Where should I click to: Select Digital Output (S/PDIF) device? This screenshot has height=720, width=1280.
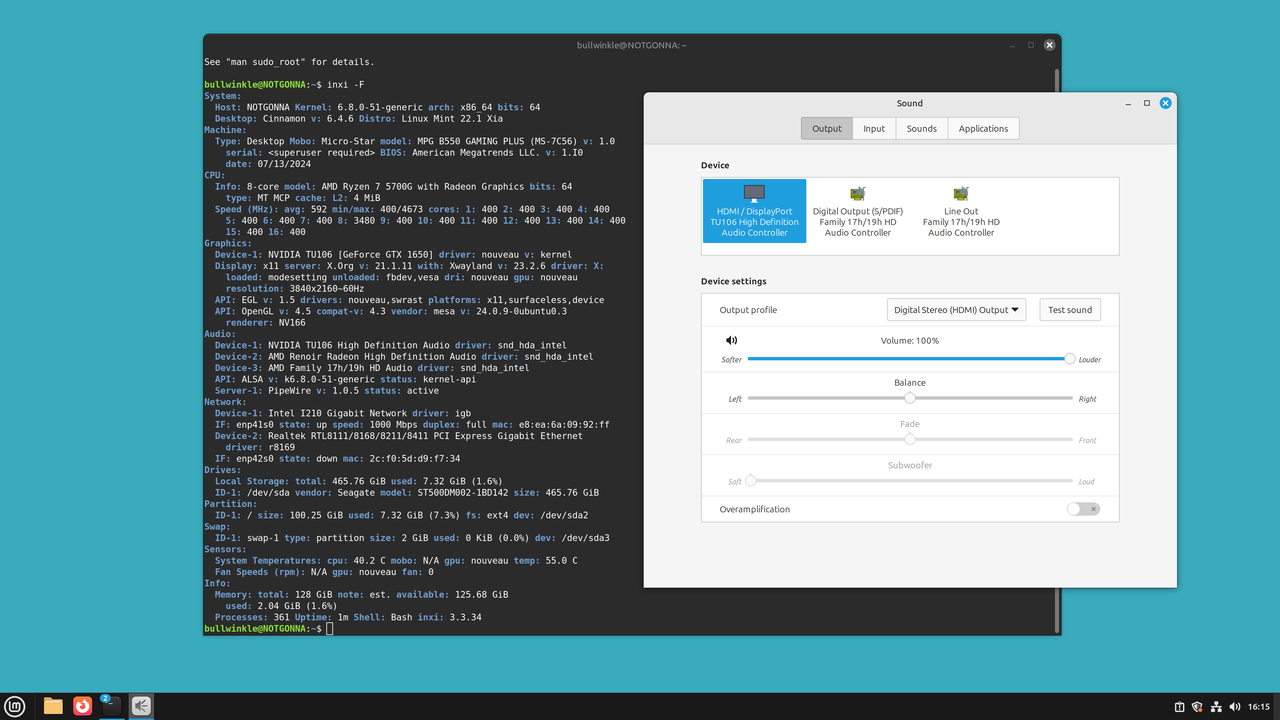click(x=858, y=210)
